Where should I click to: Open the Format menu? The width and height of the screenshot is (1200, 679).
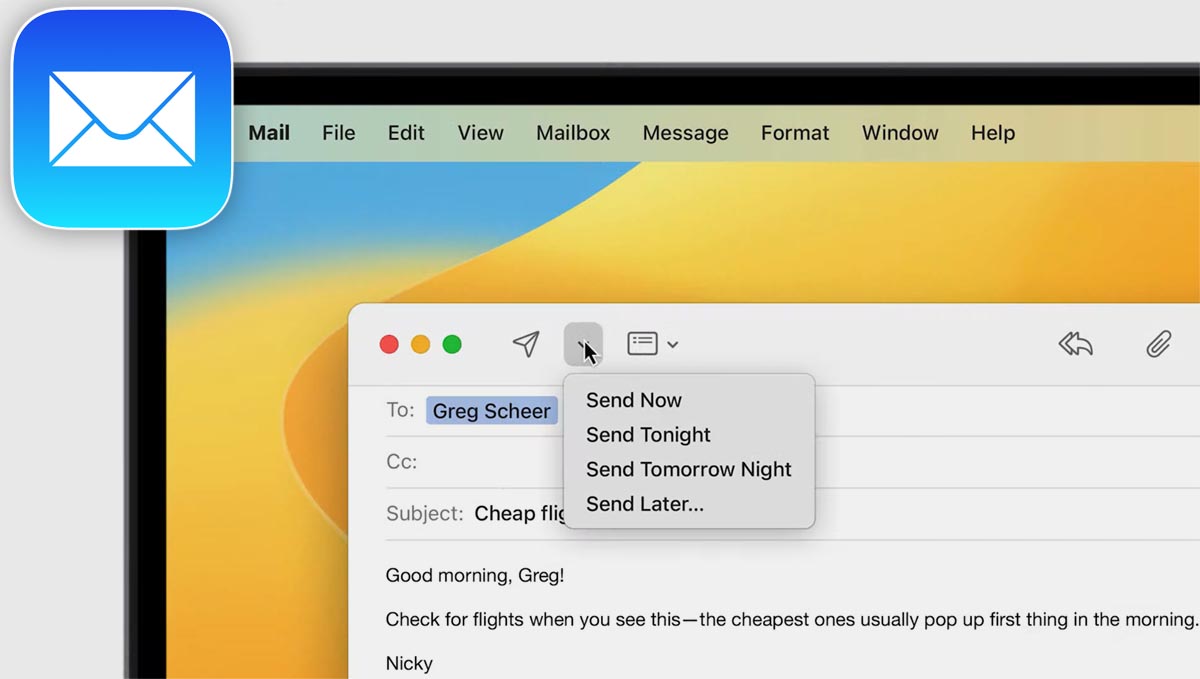(795, 133)
